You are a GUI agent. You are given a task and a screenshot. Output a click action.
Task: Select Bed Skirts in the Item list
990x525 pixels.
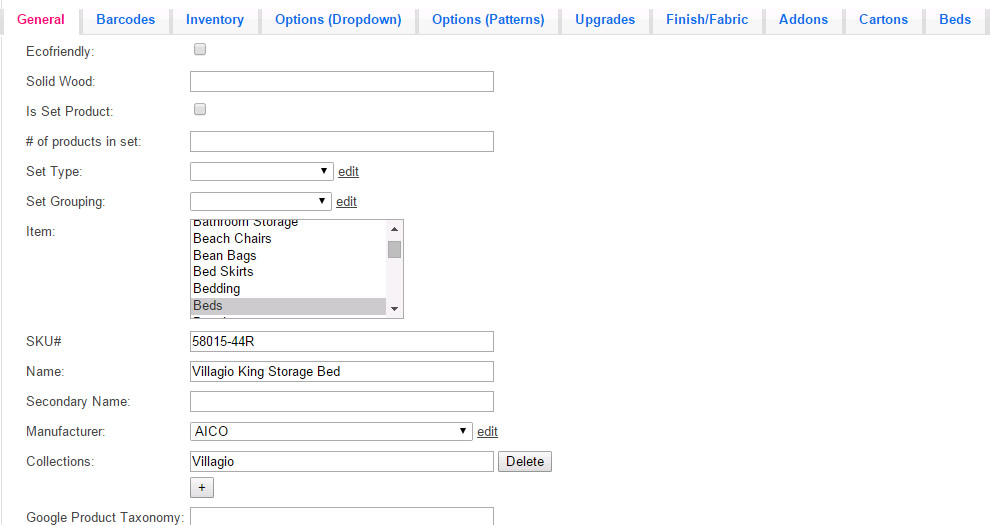[288, 271]
